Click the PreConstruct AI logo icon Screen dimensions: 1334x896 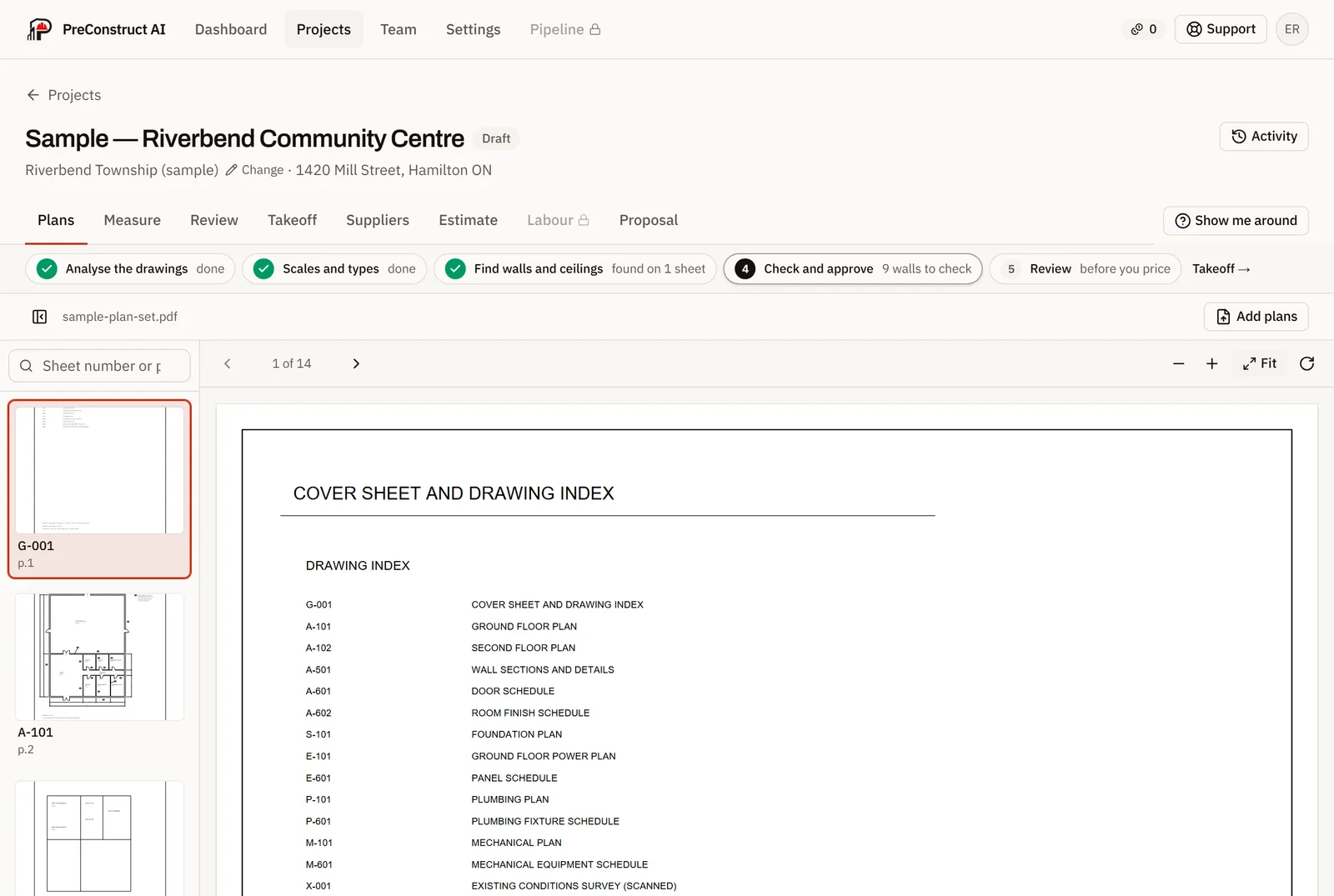[x=39, y=29]
